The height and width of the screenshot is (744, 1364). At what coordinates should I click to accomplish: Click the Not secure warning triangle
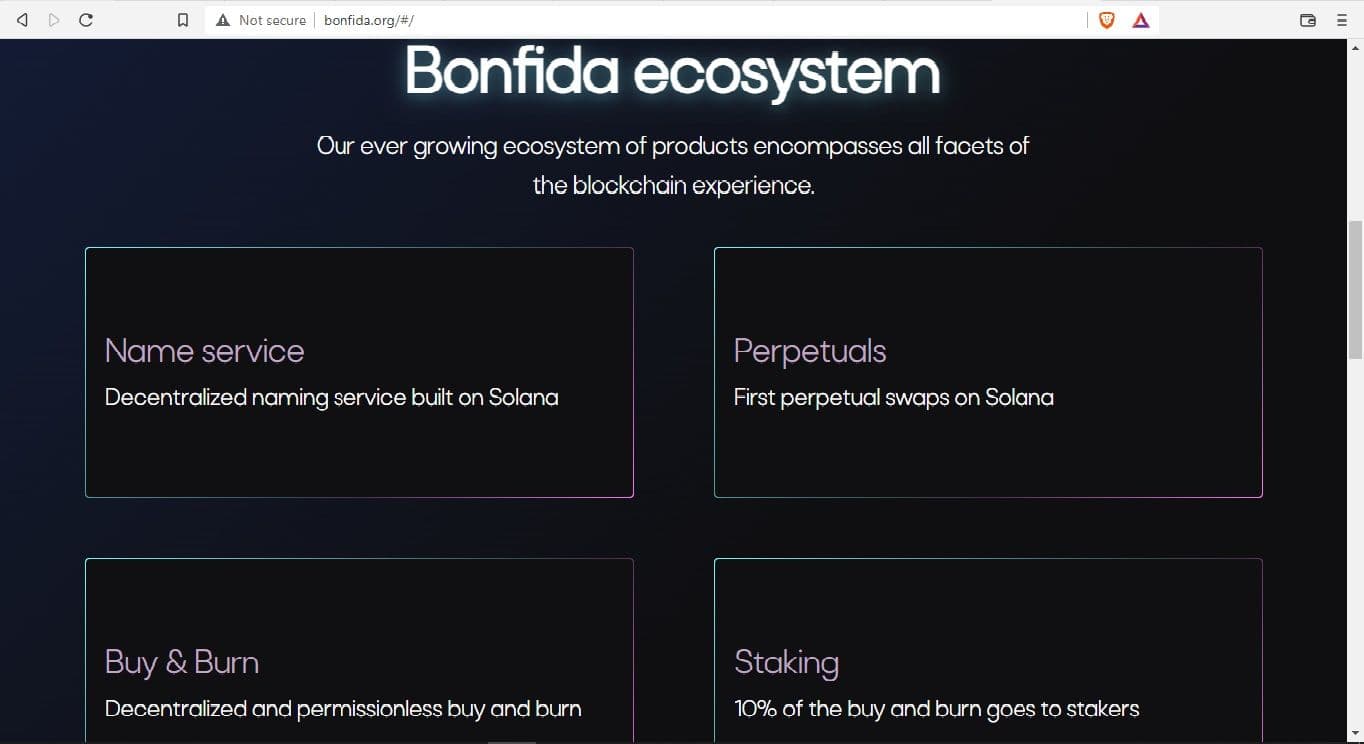tap(223, 20)
